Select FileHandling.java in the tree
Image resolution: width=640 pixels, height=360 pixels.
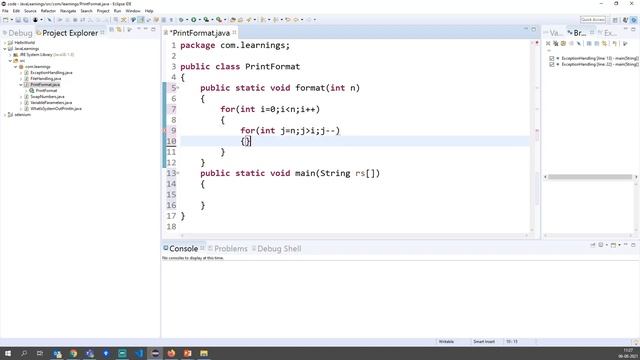pyautogui.click(x=46, y=78)
